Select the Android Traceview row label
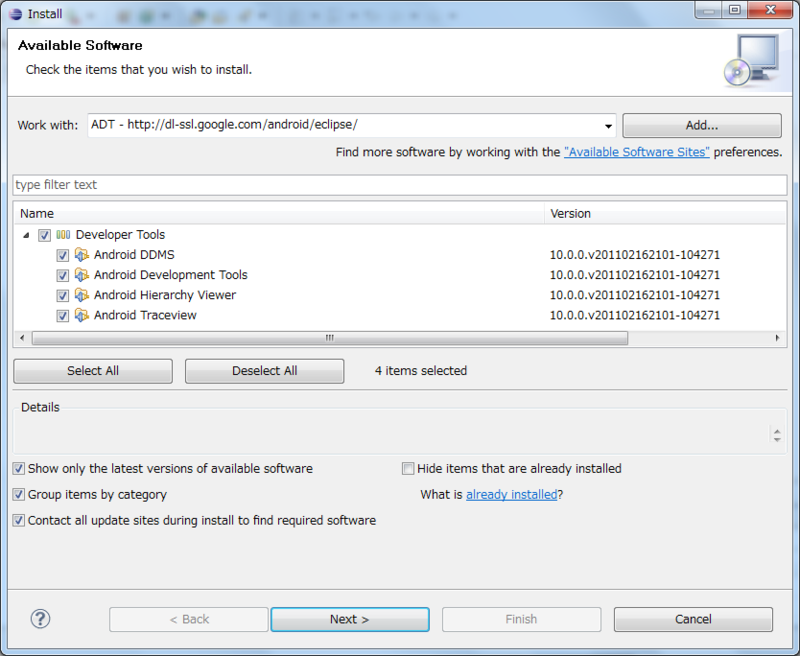800x656 pixels. click(x=145, y=315)
